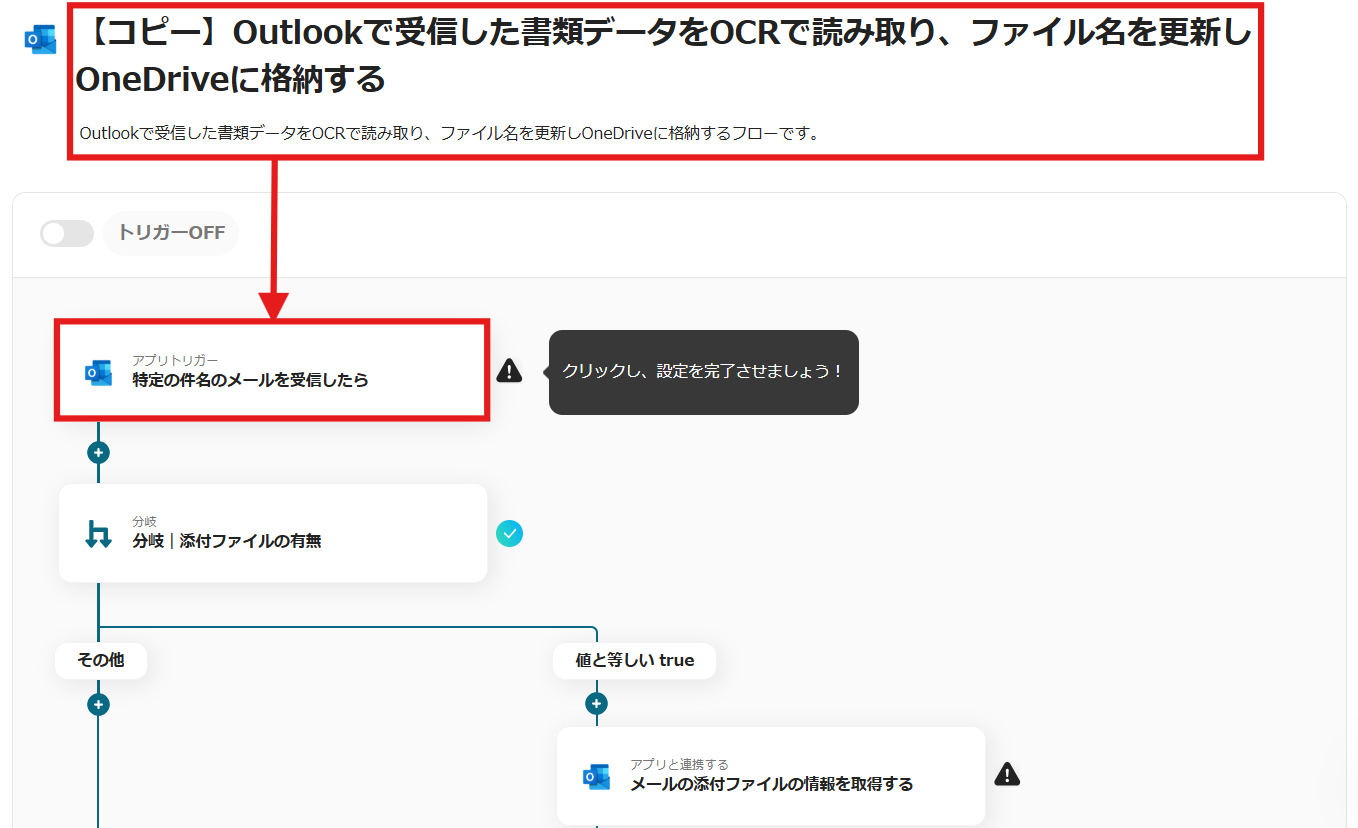
Task: Open the 特定の件名のメールを受信したら trigger step
Action: click(x=272, y=370)
